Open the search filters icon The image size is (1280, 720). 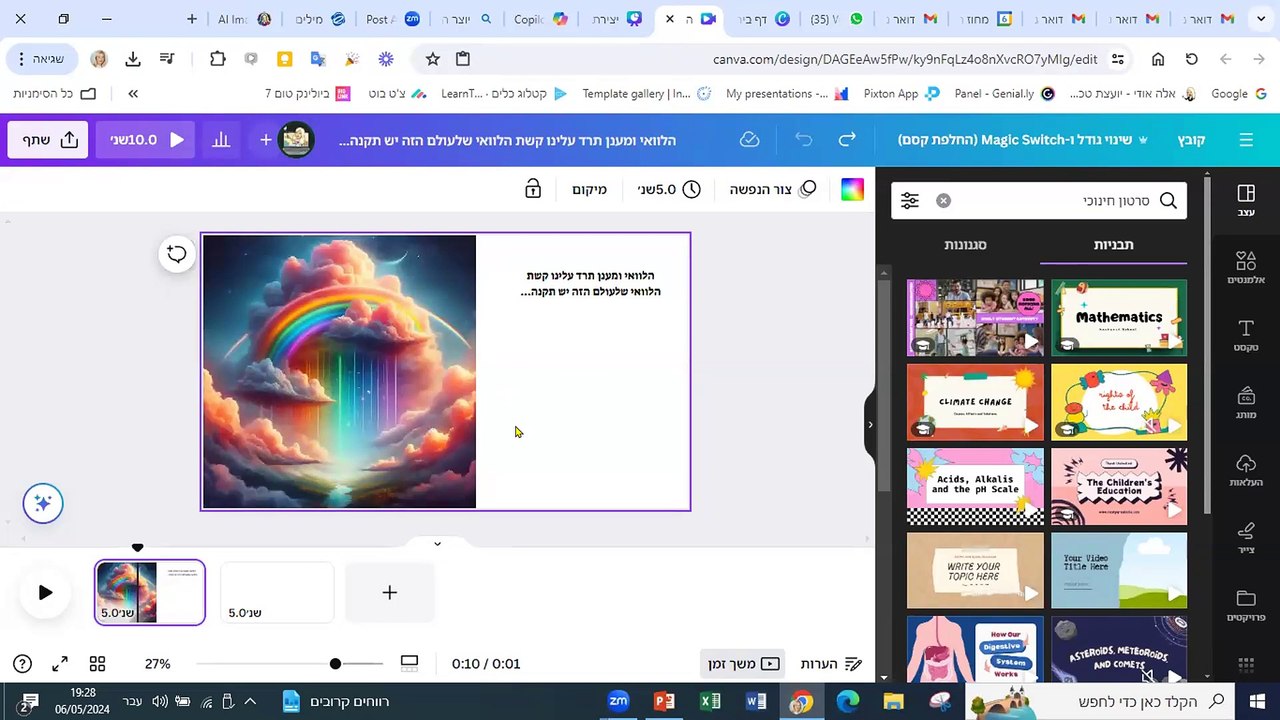tap(909, 201)
